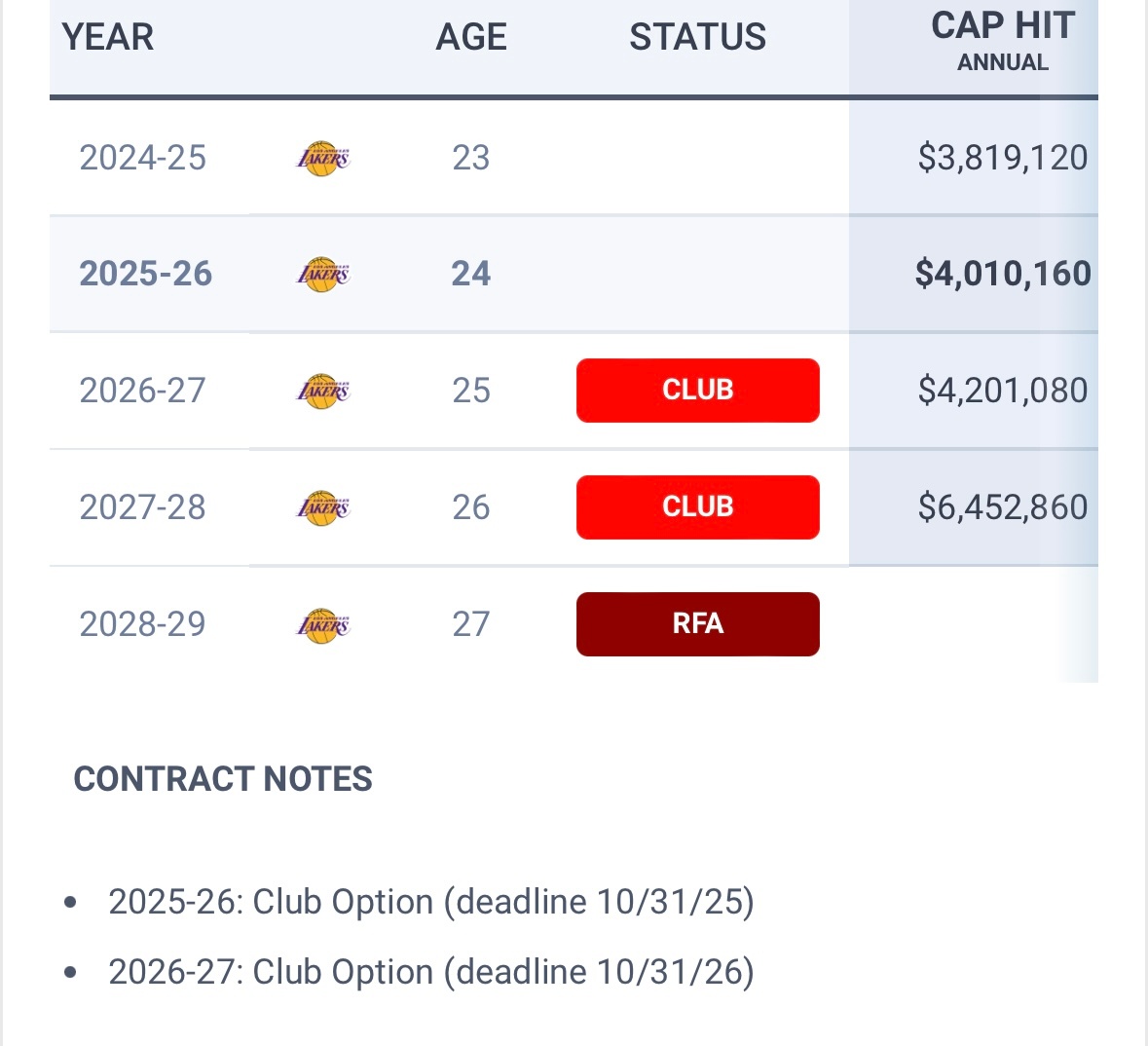
Task: Click the AGE column header
Action: (471, 37)
